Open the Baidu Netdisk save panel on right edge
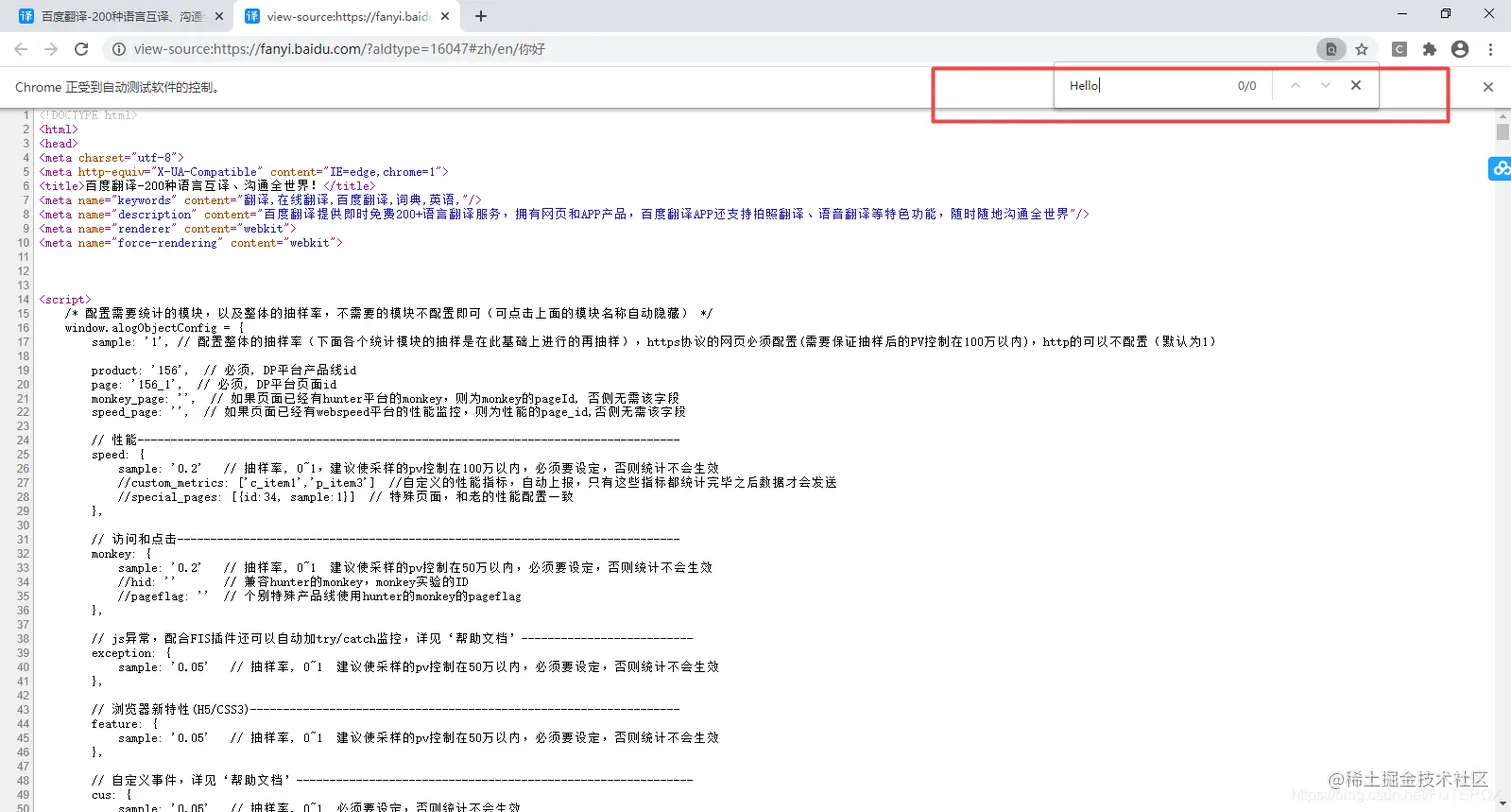The image size is (1511, 812). pos(1499,168)
